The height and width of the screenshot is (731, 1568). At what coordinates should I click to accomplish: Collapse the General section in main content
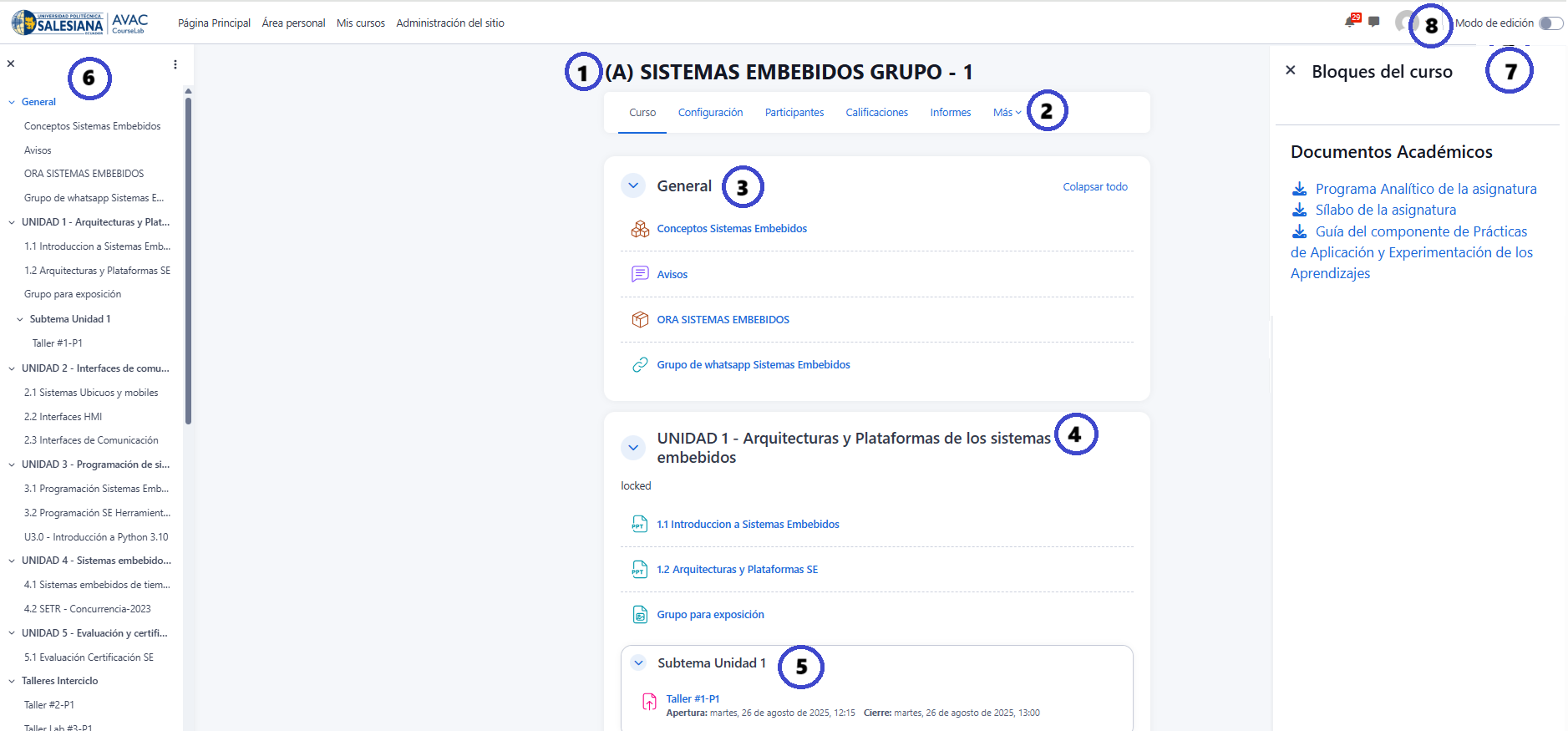(x=633, y=186)
